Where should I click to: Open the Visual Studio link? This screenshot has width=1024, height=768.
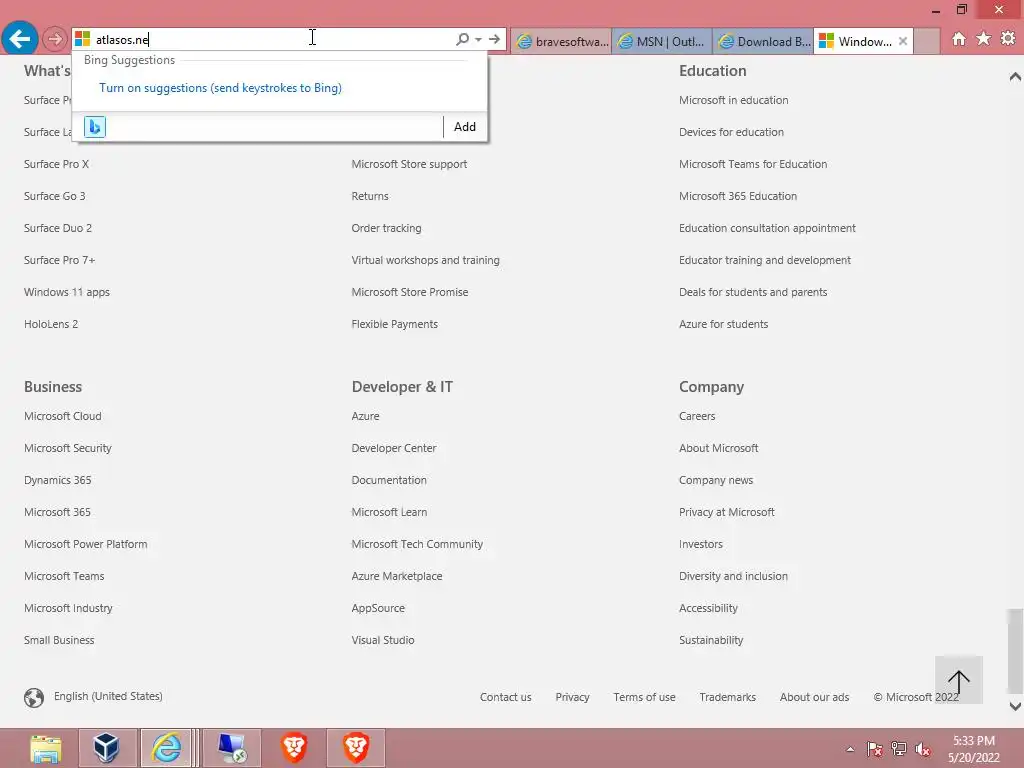click(383, 640)
